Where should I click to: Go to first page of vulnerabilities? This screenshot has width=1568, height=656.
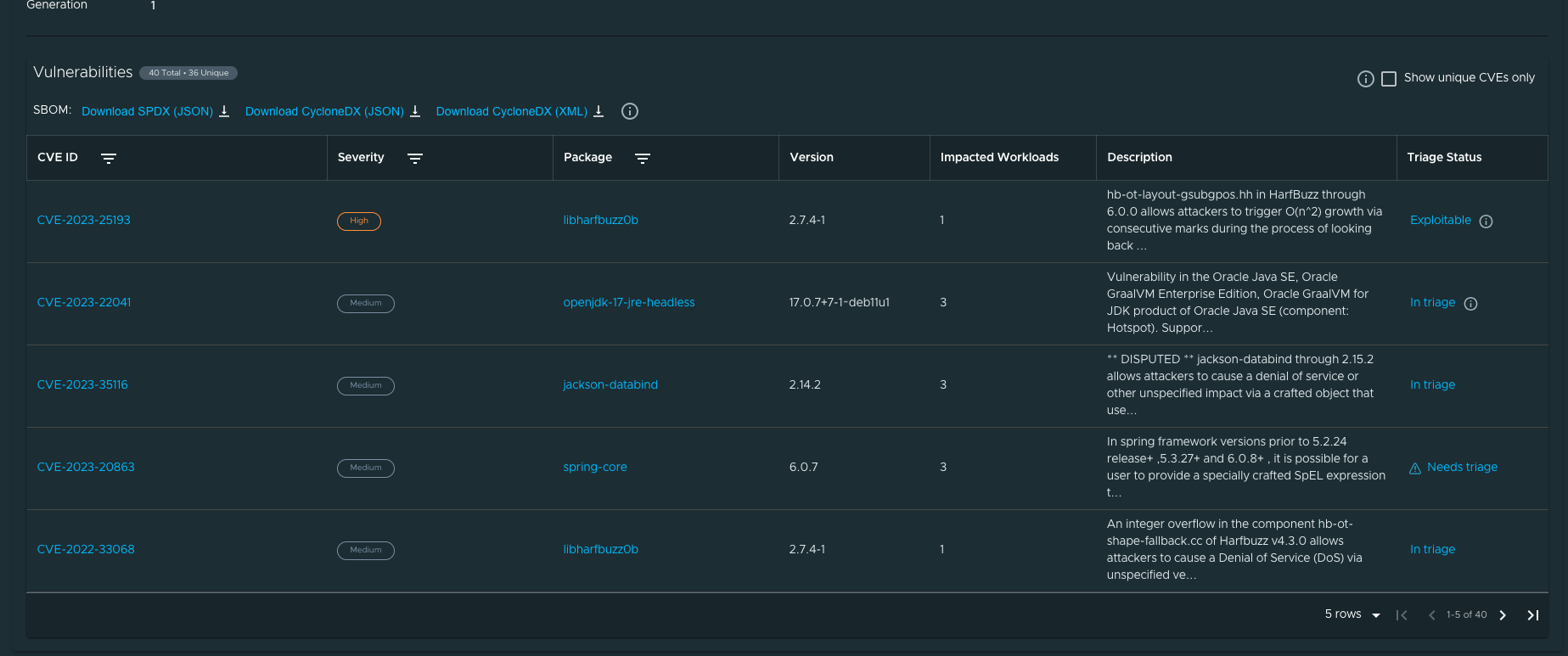click(x=1402, y=615)
